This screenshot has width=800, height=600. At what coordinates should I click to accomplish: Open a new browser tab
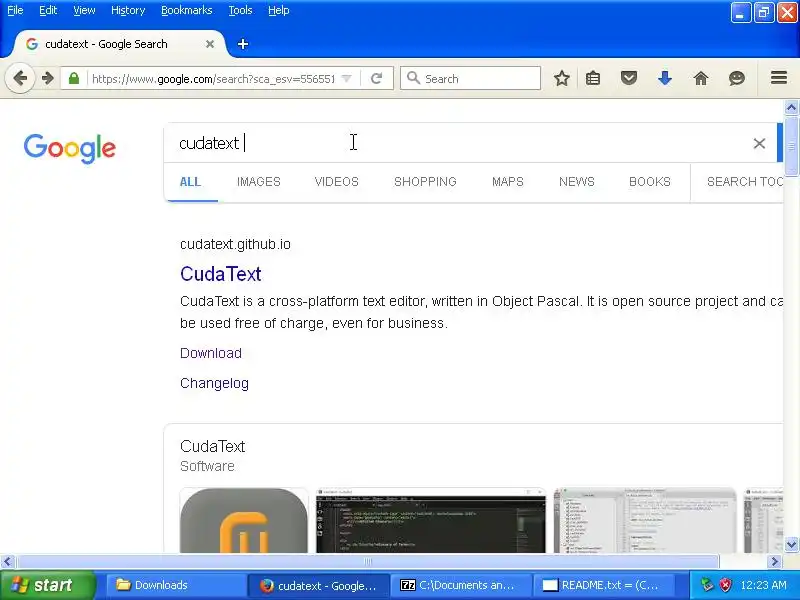tap(243, 44)
